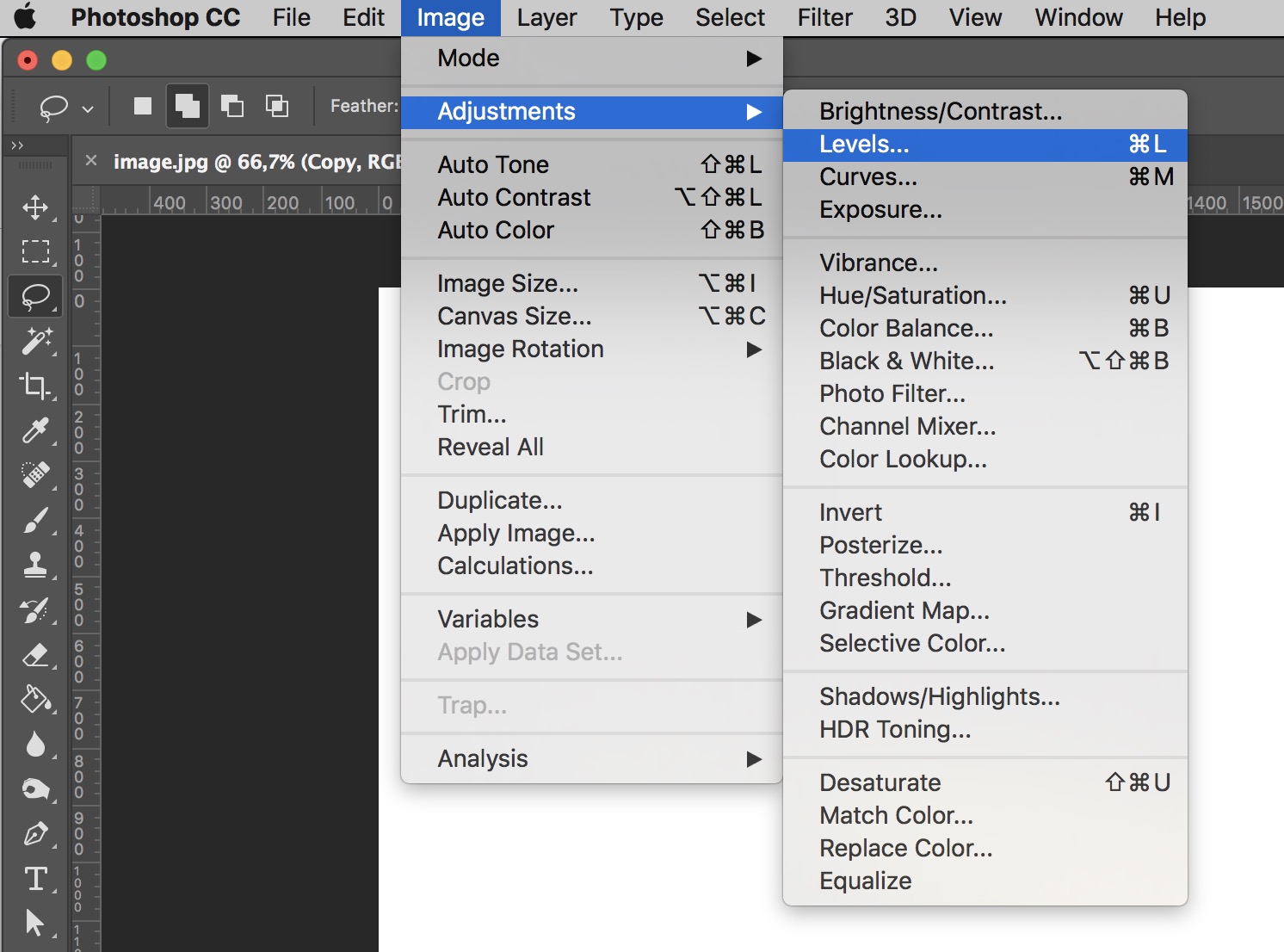This screenshot has width=1284, height=952.
Task: Choose Calculations...
Action: tap(592, 566)
